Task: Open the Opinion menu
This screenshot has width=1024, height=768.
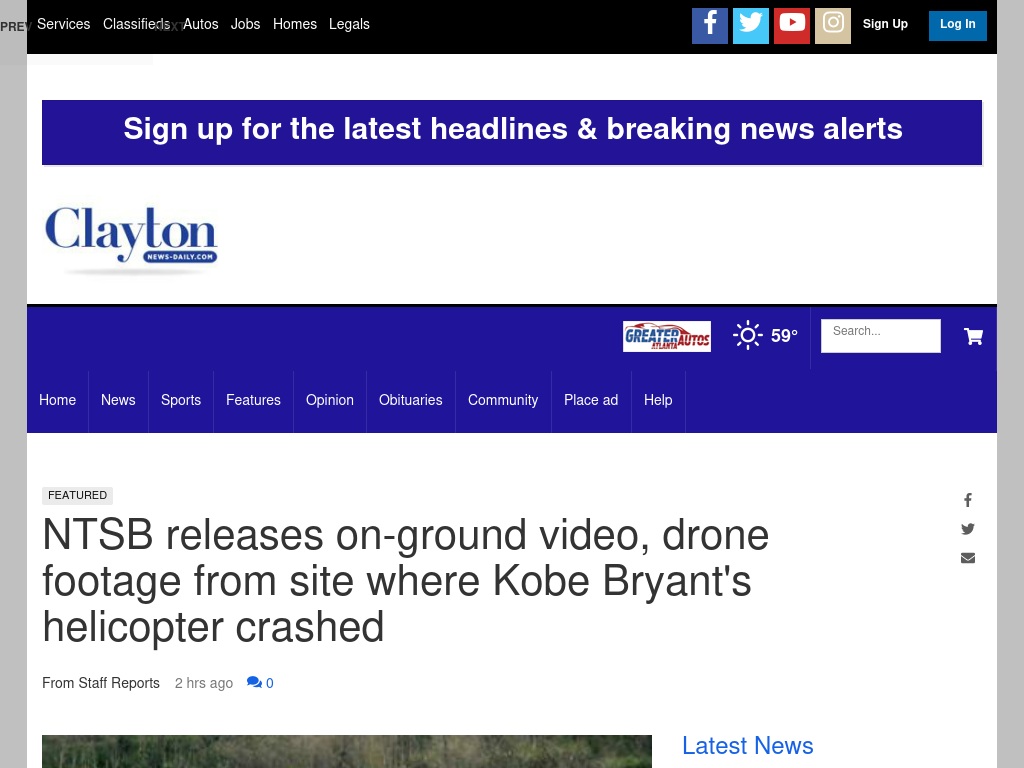Action: coord(330,400)
